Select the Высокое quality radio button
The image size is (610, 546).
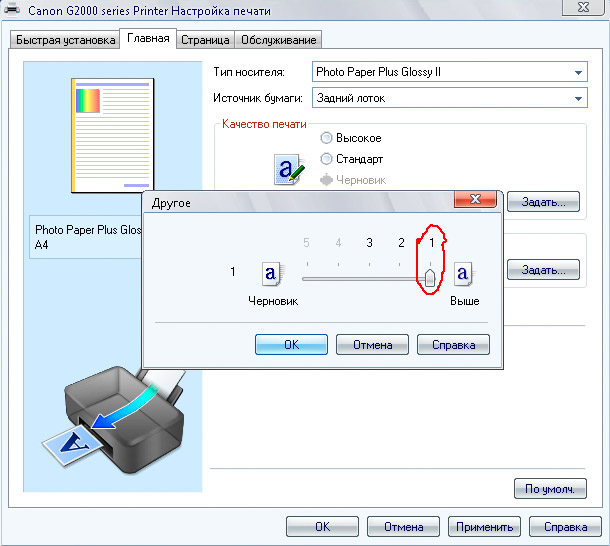pyautogui.click(x=326, y=138)
